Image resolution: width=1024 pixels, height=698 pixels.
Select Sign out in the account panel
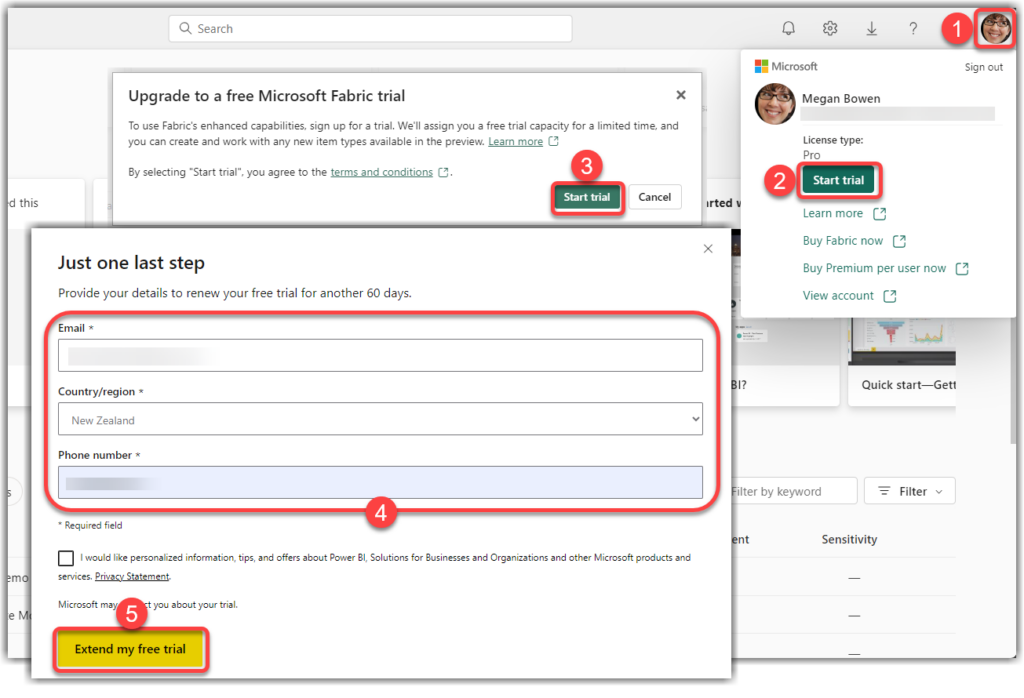(983, 66)
